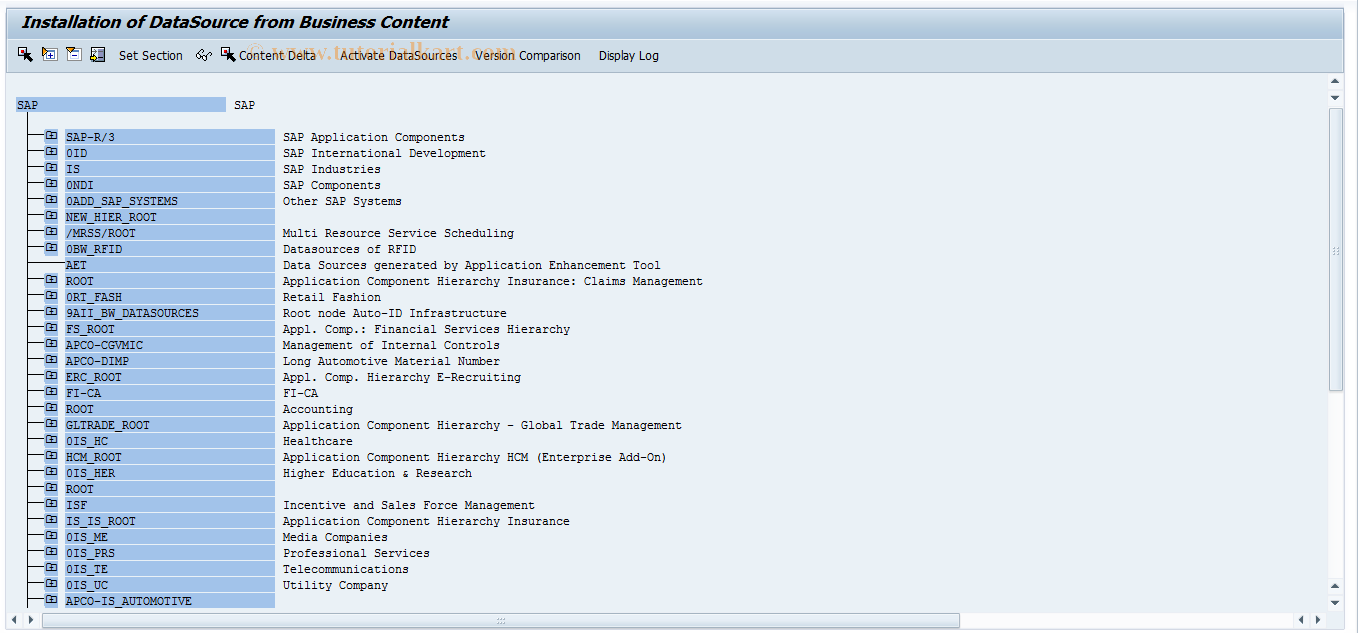The image size is (1358, 633).
Task: Click the horizontal scrollbar far-right arrow
Action: click(1317, 620)
